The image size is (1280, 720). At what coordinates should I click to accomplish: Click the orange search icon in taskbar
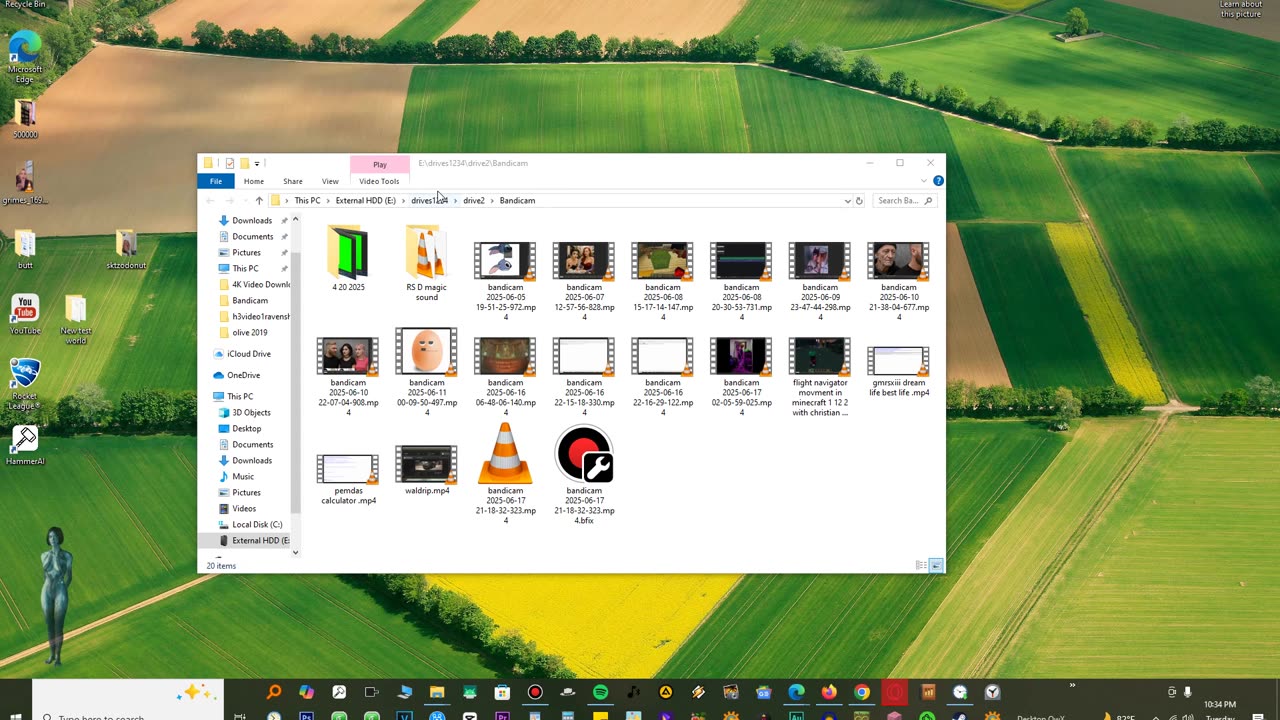tap(273, 692)
